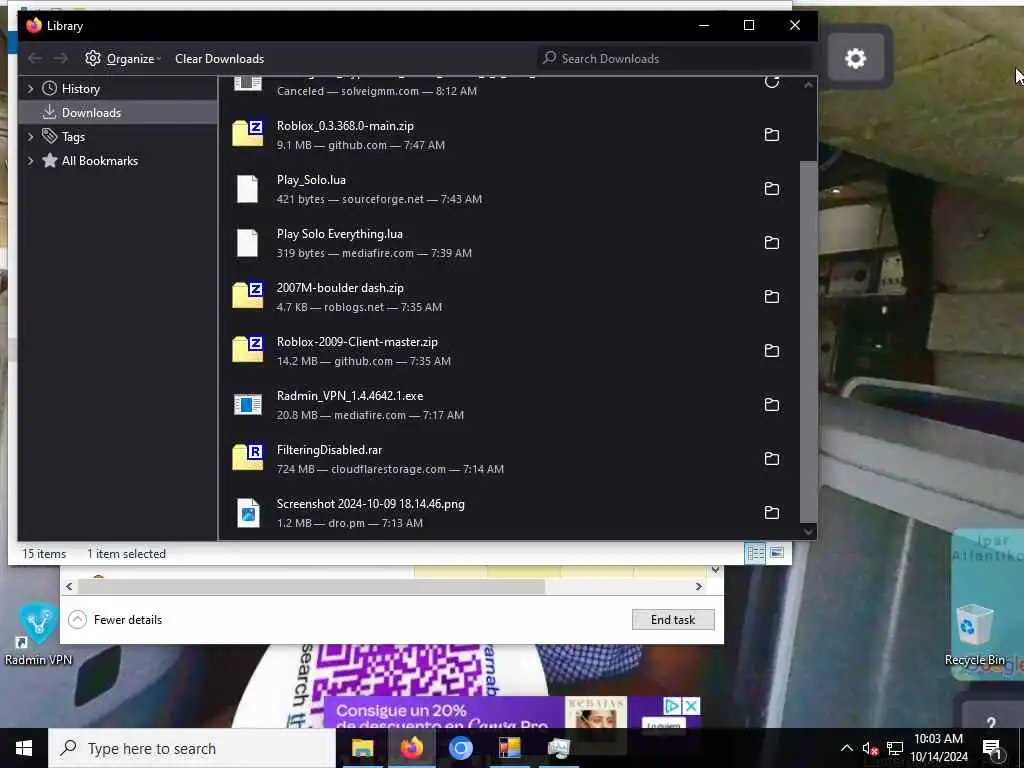The height and width of the screenshot is (768, 1024).
Task: Click the Roblox_0.3.368.0-main.zip file icon
Action: tap(248, 134)
